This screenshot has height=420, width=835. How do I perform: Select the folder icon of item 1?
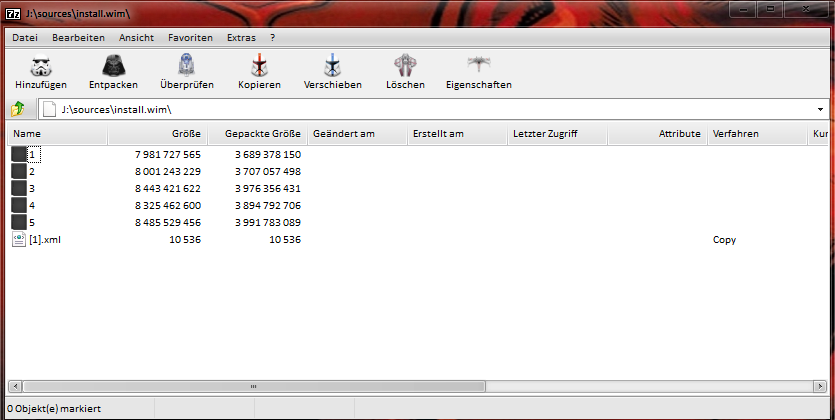click(19, 154)
